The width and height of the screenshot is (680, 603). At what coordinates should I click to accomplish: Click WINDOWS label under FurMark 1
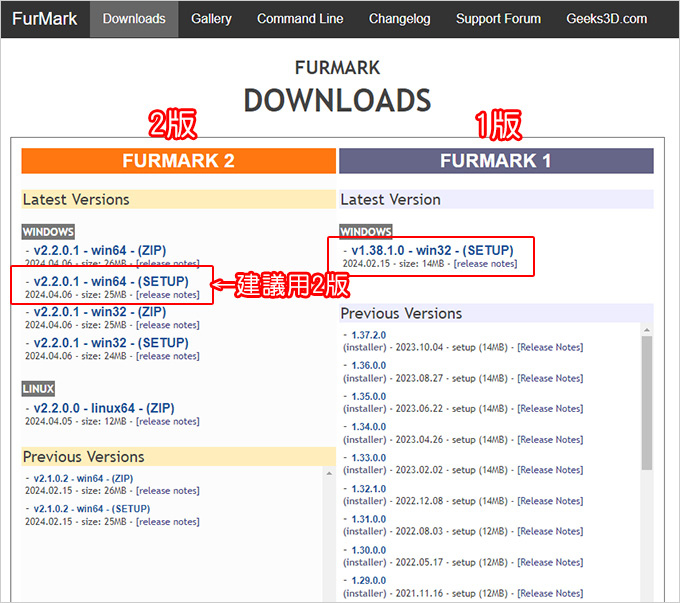pos(366,232)
